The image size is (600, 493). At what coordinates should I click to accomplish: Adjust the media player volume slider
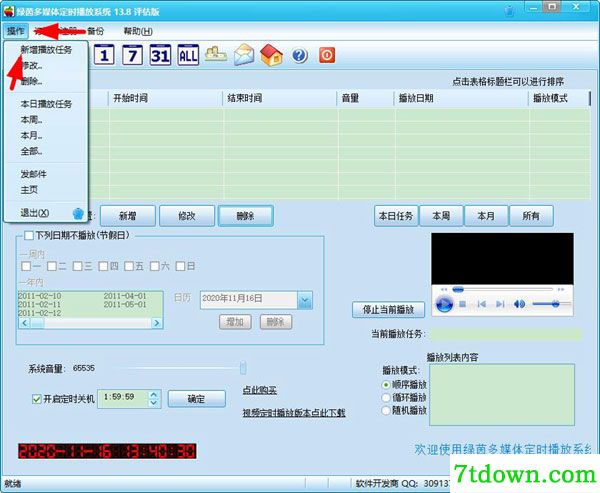coord(551,304)
